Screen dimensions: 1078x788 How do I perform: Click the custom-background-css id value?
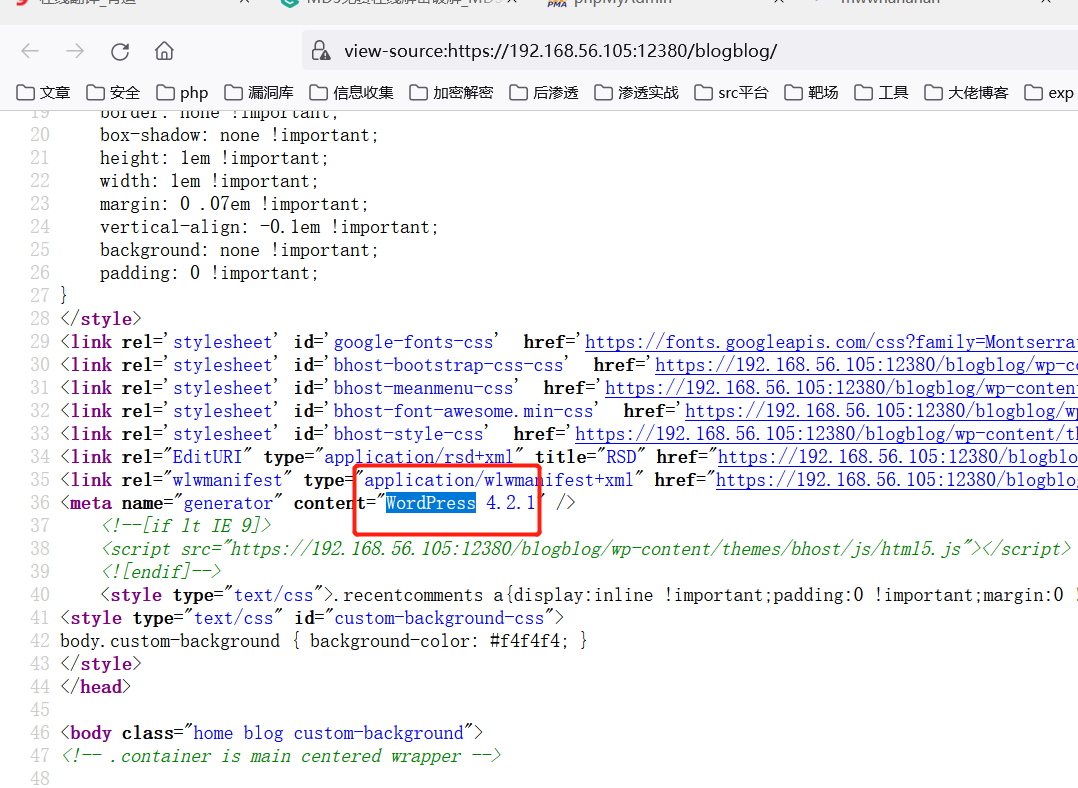[439, 618]
